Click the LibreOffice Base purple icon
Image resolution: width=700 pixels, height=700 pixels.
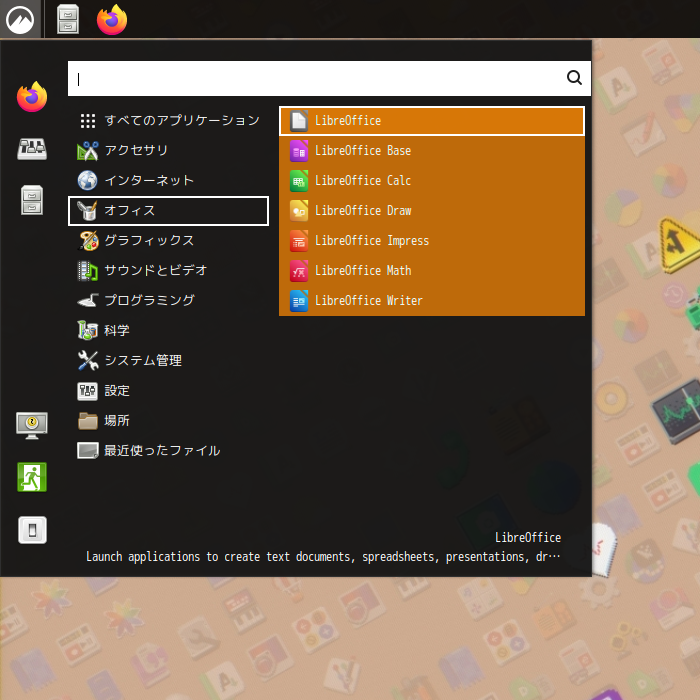pyautogui.click(x=299, y=151)
